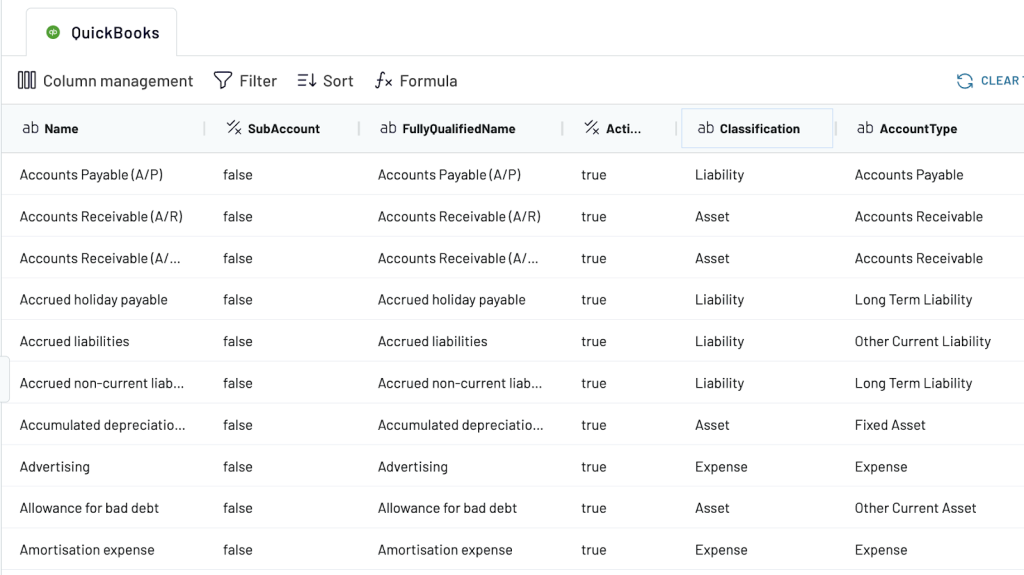Image resolution: width=1024 pixels, height=575 pixels.
Task: Click Expense classification in Advertising row
Action: 721,467
